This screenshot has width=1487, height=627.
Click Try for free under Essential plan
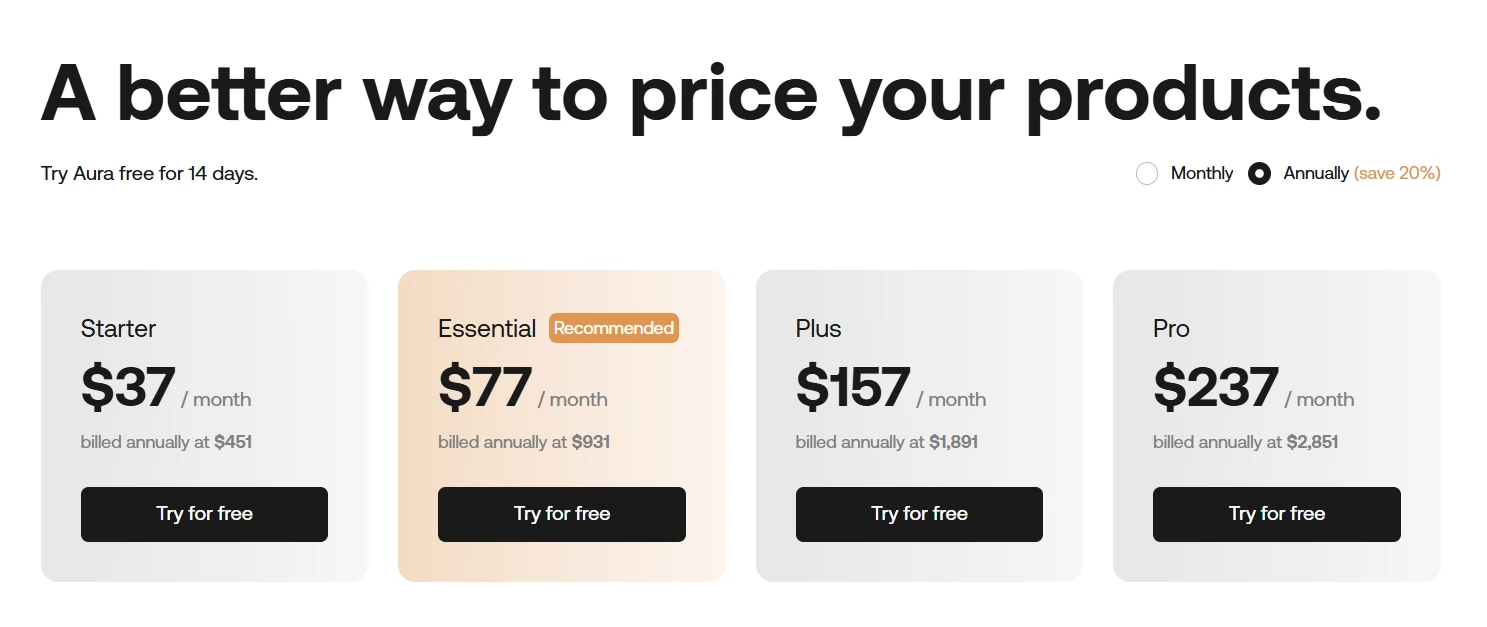point(561,514)
